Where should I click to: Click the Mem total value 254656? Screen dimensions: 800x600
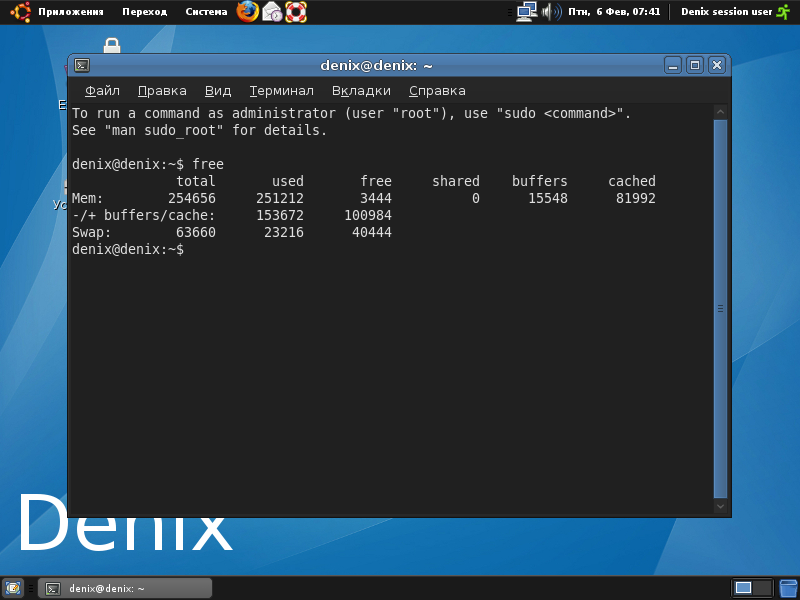coord(192,198)
